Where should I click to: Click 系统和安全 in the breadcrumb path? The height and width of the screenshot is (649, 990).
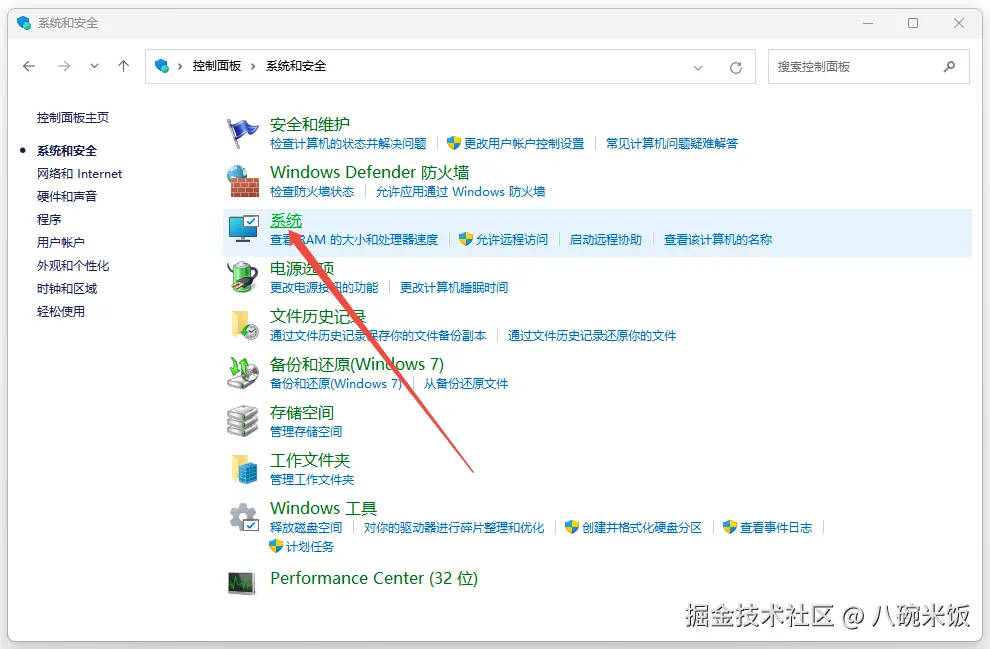coord(296,66)
